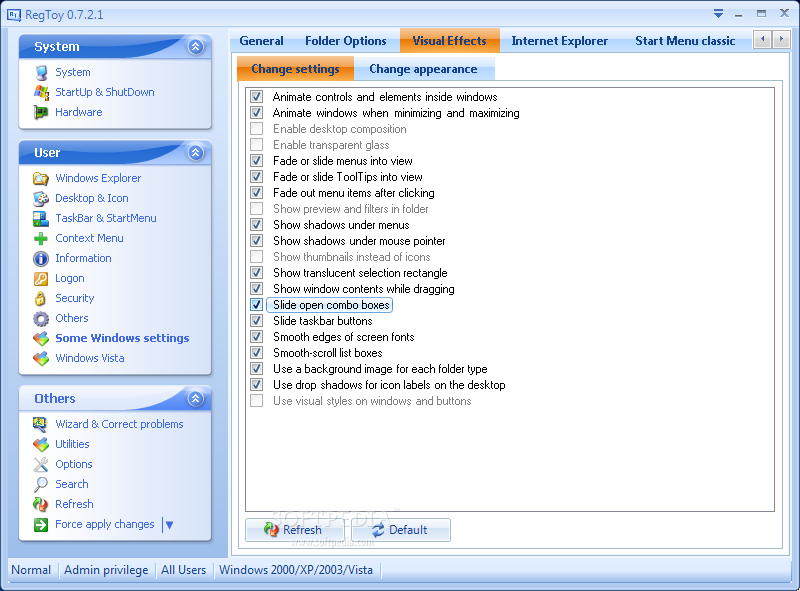Click the Utilities icon

41,444
